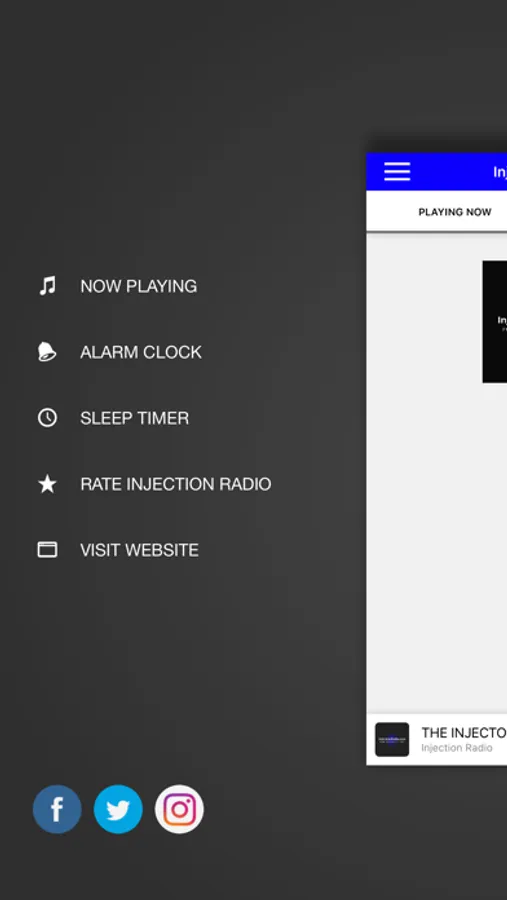507x900 pixels.
Task: Tap the large station artwork image
Action: coord(494,321)
